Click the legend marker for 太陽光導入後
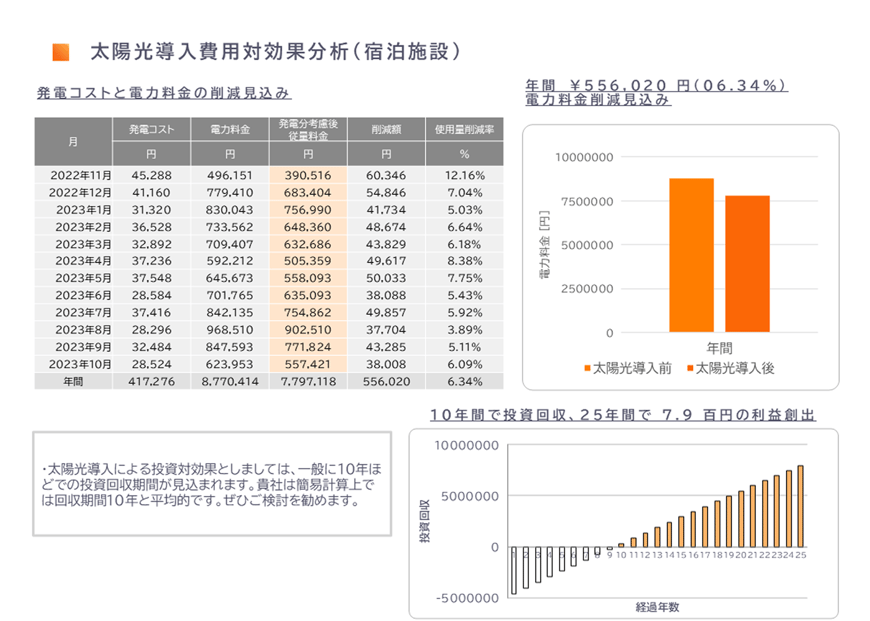 (690, 369)
